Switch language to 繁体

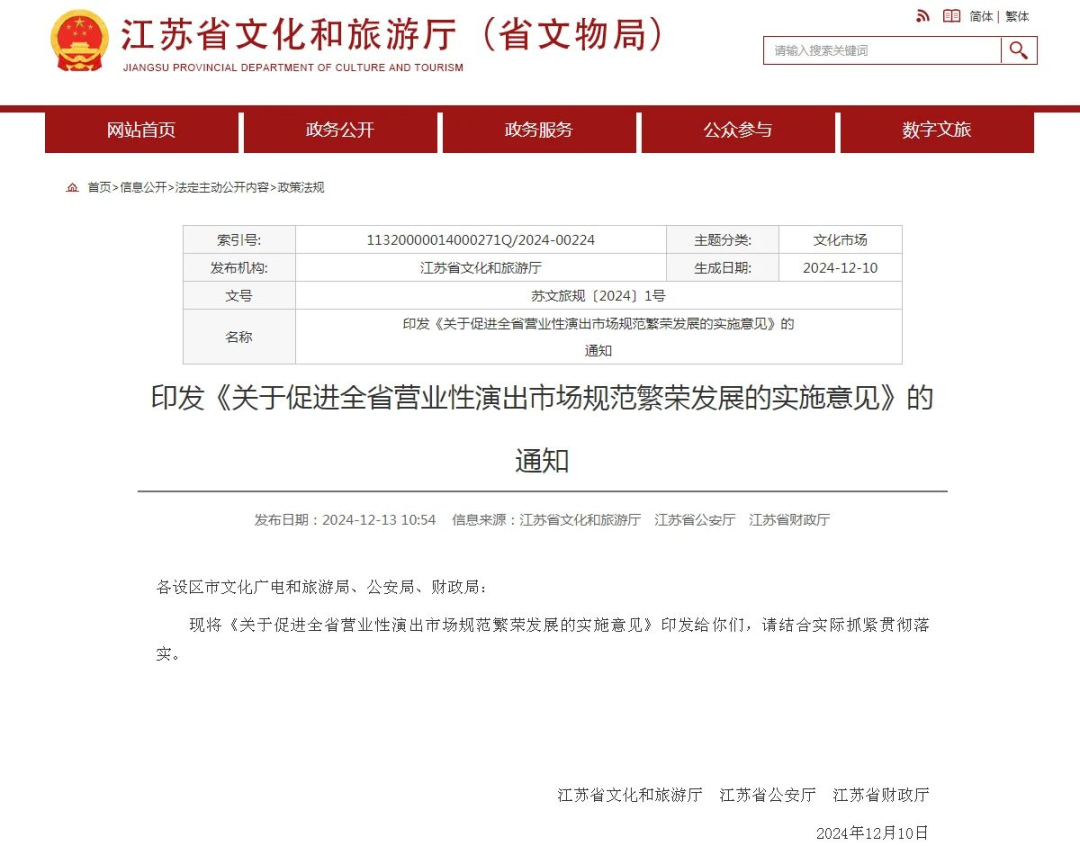1017,16
